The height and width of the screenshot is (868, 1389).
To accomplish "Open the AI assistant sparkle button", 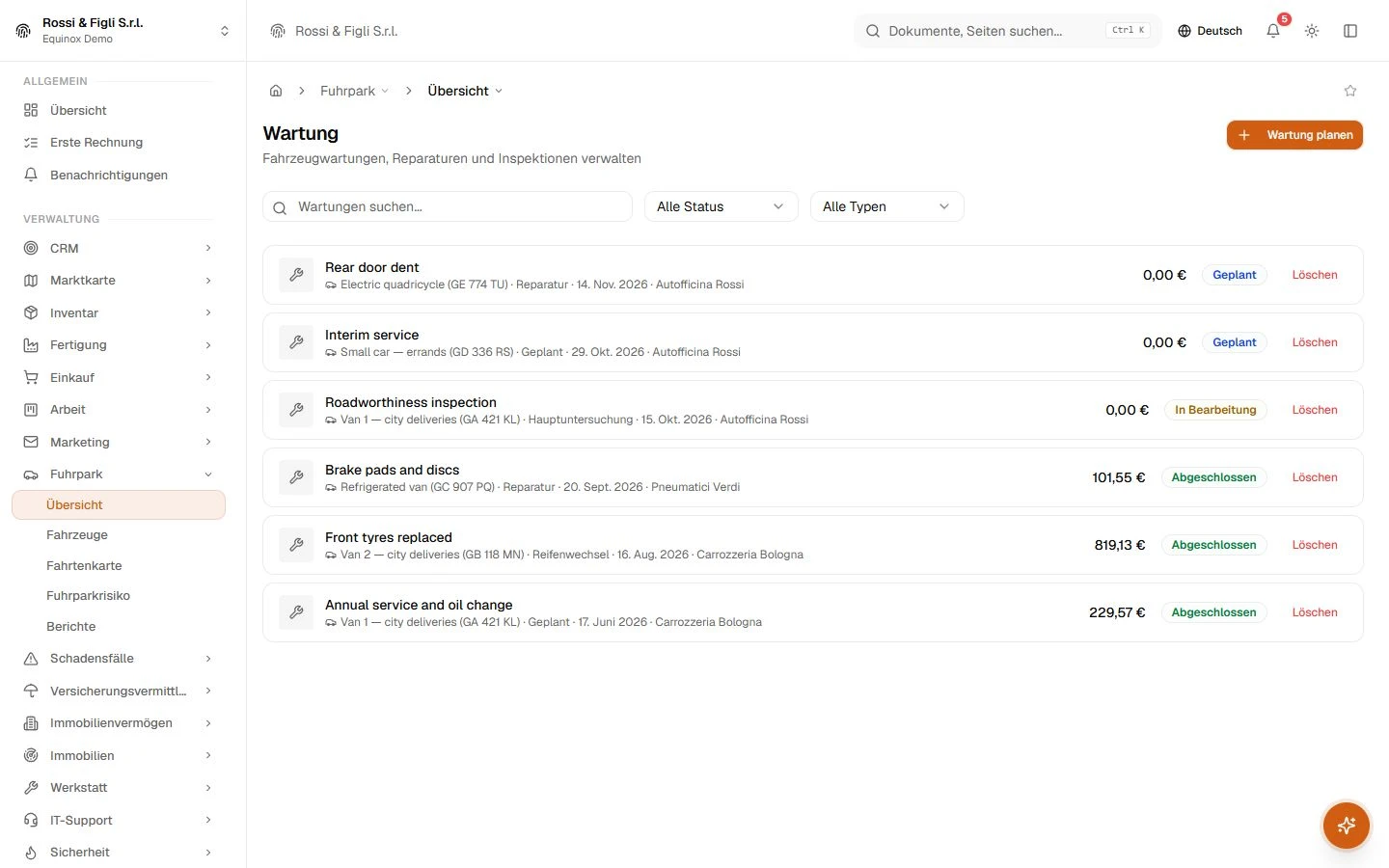I will (x=1347, y=826).
